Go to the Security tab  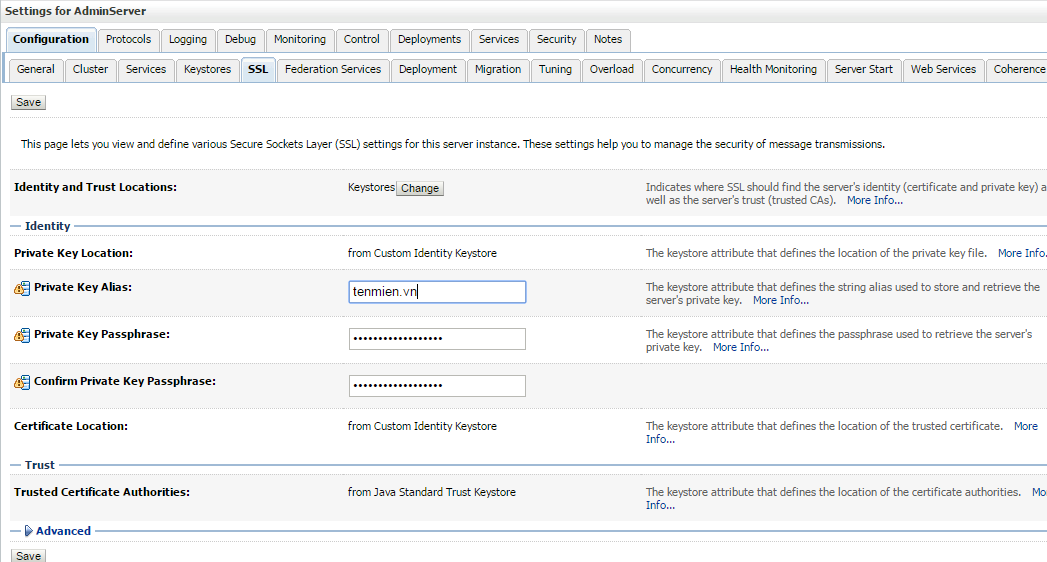[556, 39]
